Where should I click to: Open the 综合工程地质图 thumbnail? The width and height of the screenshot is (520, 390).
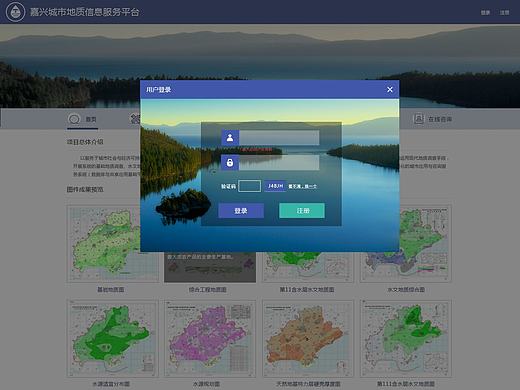point(210,267)
